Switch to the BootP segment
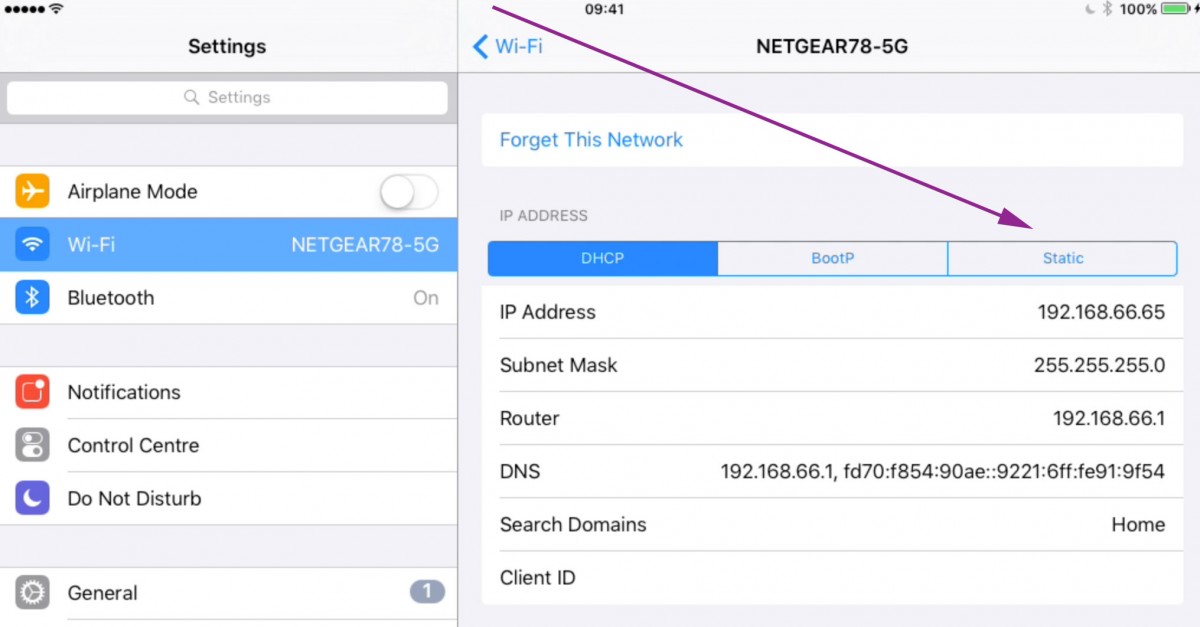Image resolution: width=1200 pixels, height=627 pixels. pyautogui.click(x=832, y=258)
